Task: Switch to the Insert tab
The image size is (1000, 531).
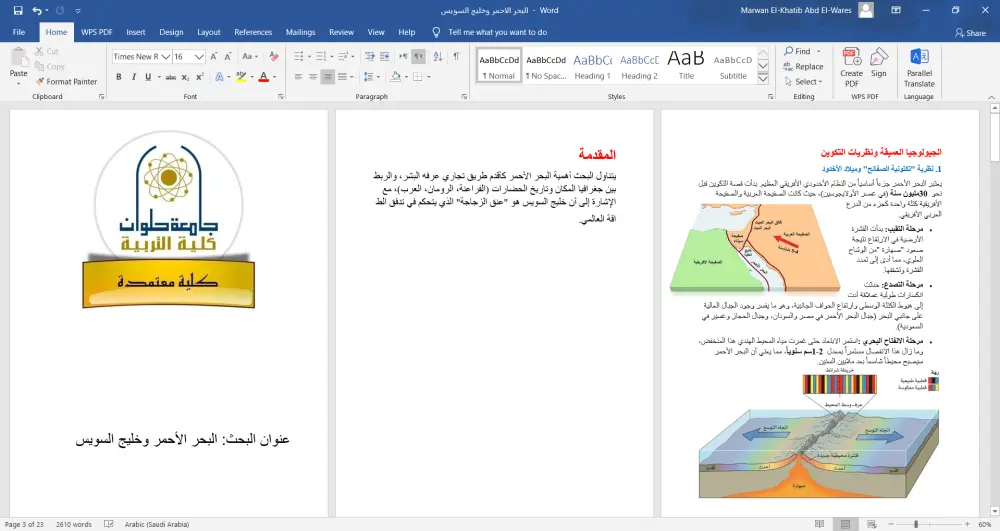Action: (136, 32)
